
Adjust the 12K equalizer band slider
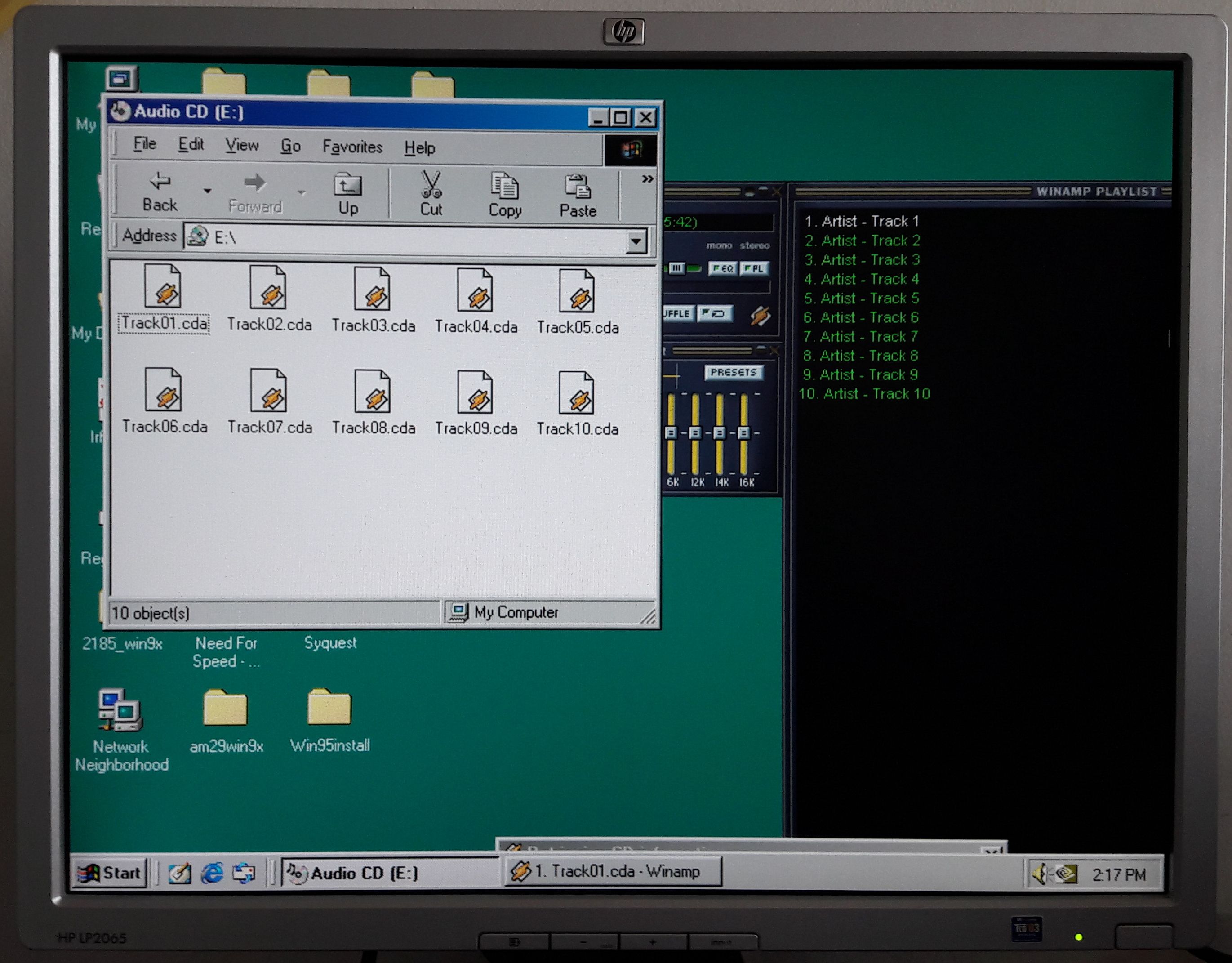[695, 432]
